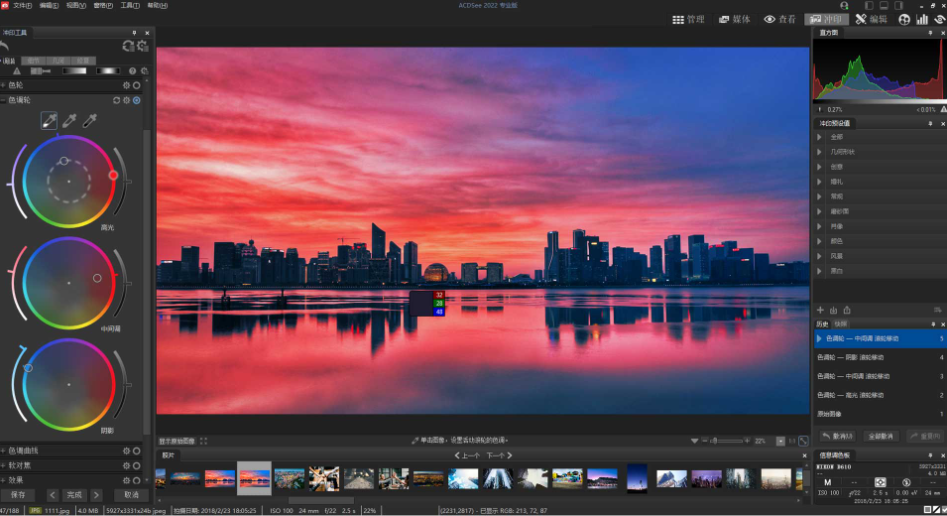Open the 365 film-reel icon in mode bar
The image size is (947, 516).
(905, 19)
